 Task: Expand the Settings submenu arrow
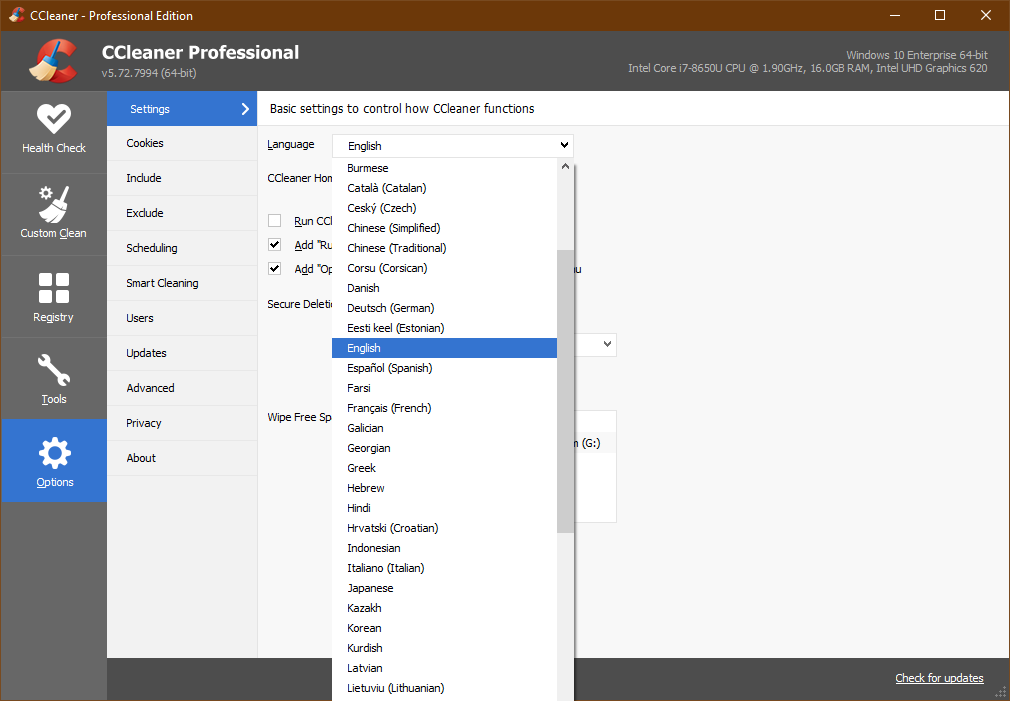pyautogui.click(x=247, y=109)
